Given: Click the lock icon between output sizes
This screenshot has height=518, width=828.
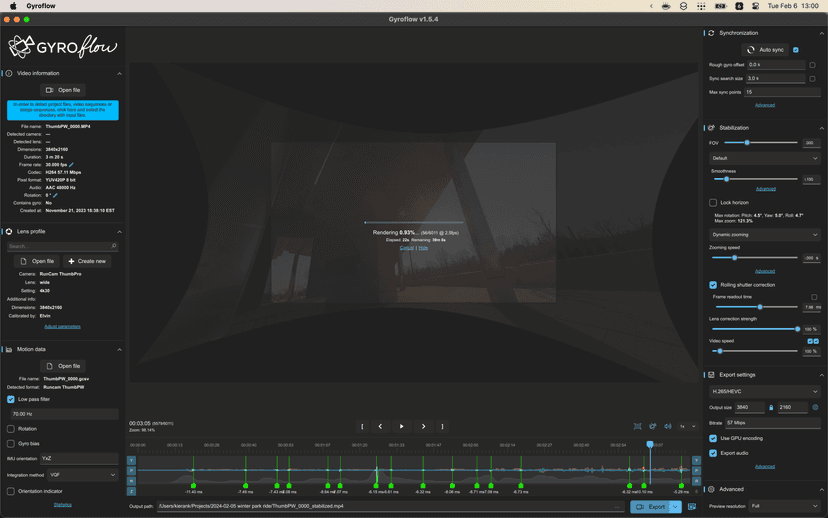Looking at the screenshot, I should [x=771, y=407].
